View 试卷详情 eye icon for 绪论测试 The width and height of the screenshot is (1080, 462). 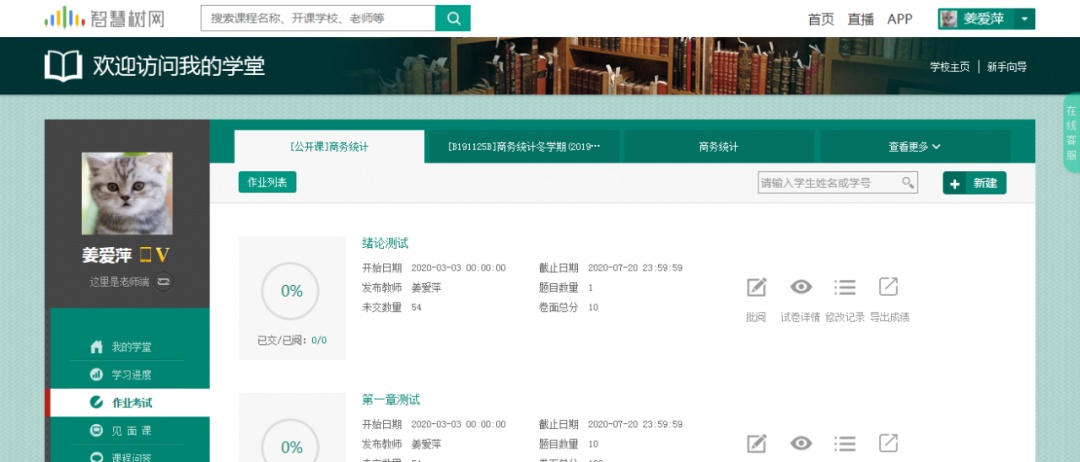tap(800, 288)
